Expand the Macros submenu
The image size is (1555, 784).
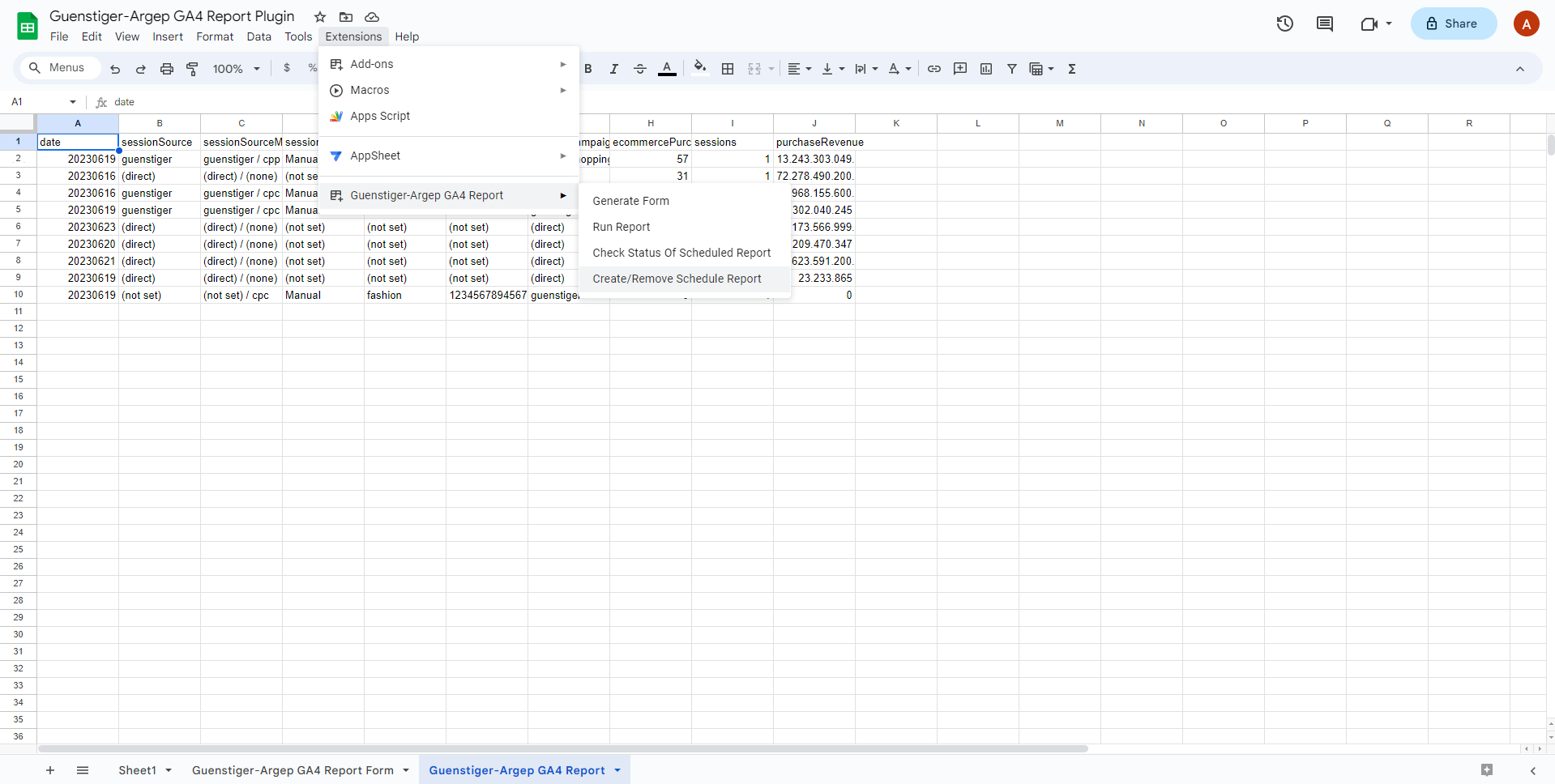449,90
